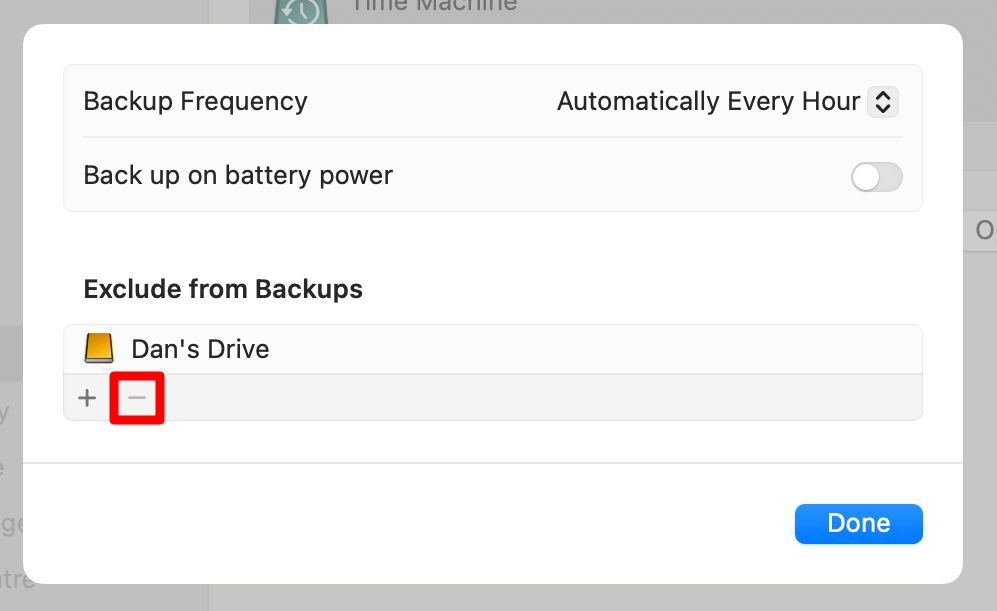The width and height of the screenshot is (997, 611).
Task: Select the orange external drive icon
Action: point(99,347)
